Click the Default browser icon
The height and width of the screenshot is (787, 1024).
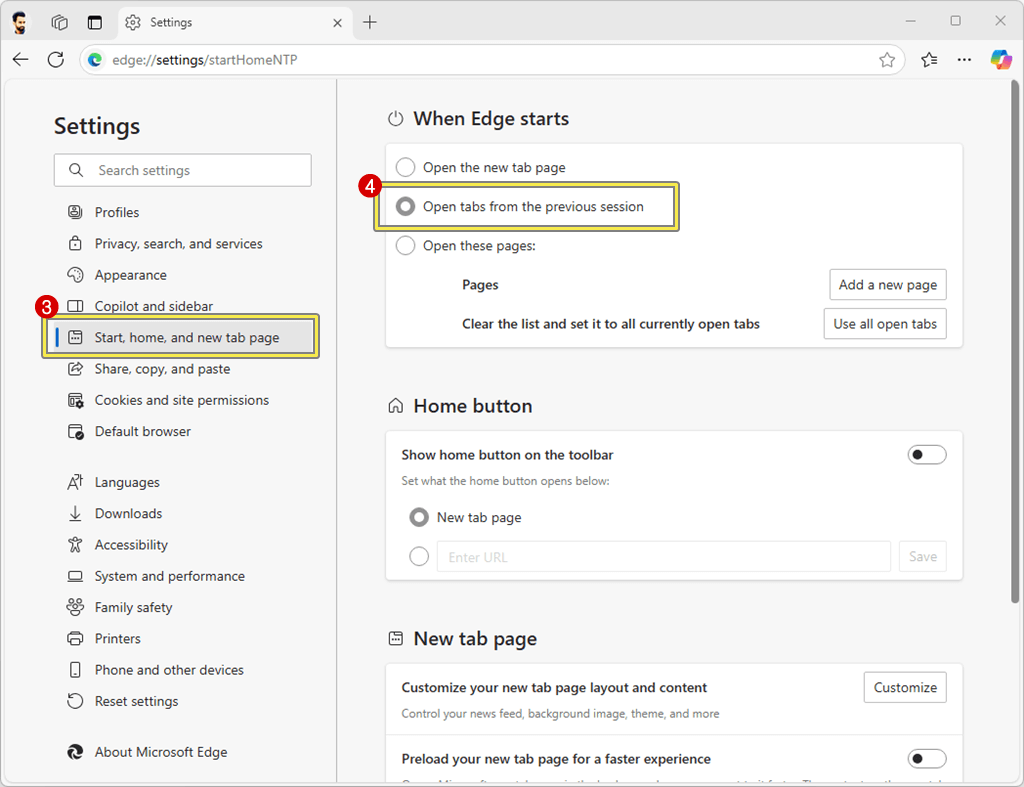point(76,432)
